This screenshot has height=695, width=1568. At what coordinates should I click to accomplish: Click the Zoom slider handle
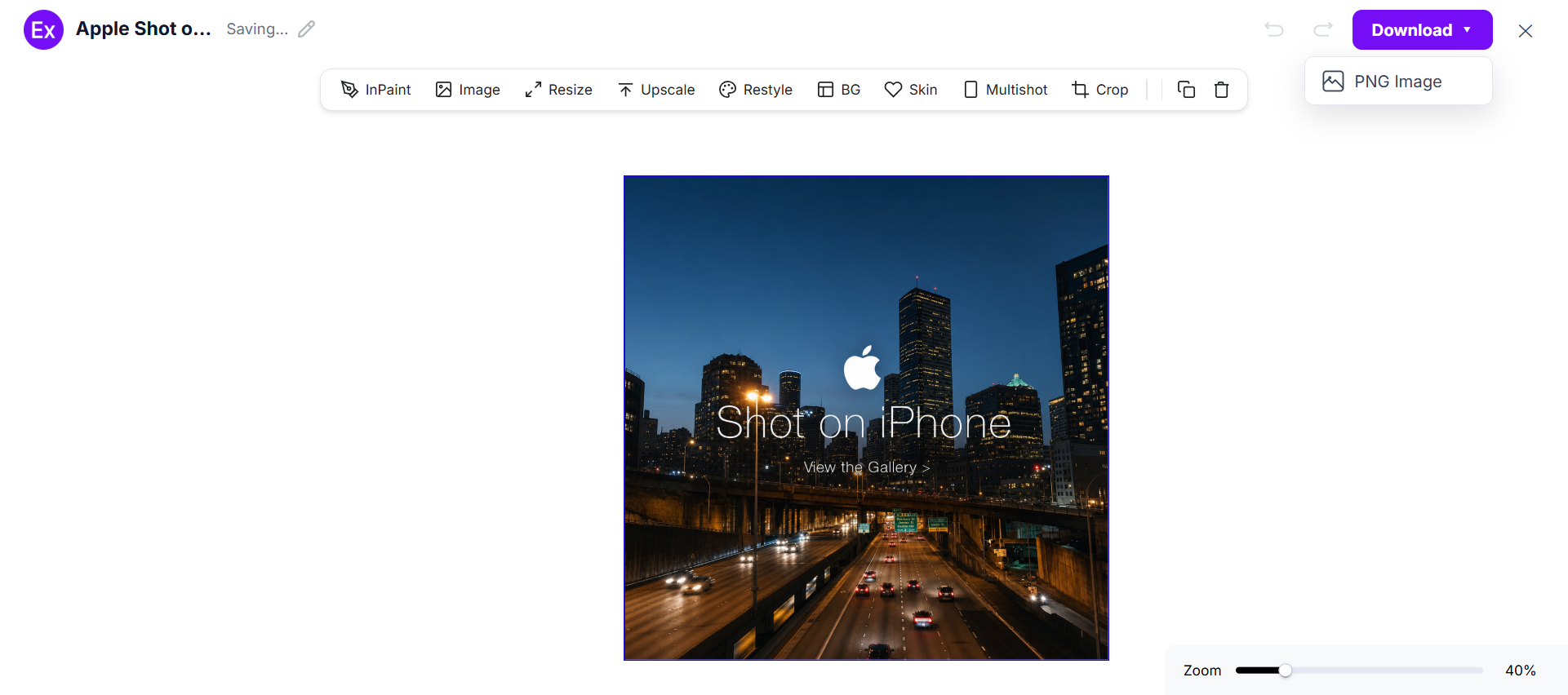(1286, 671)
